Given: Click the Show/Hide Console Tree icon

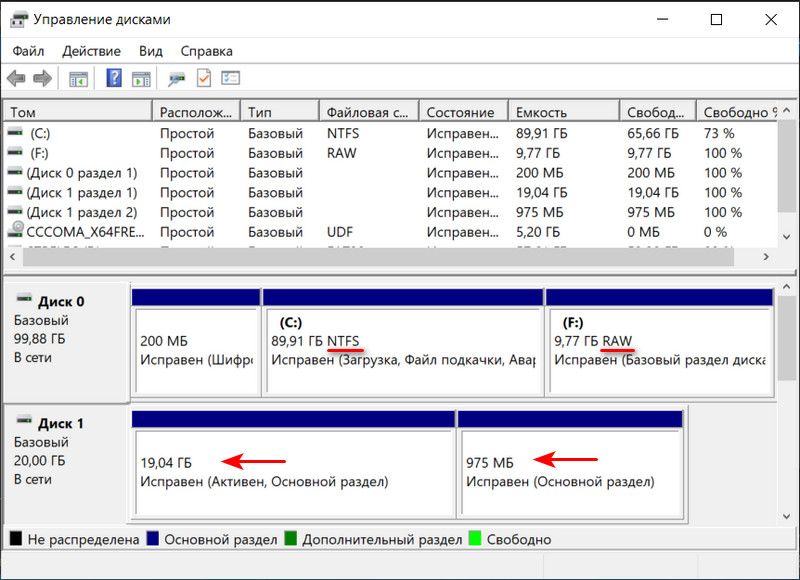Looking at the screenshot, I should 78,78.
